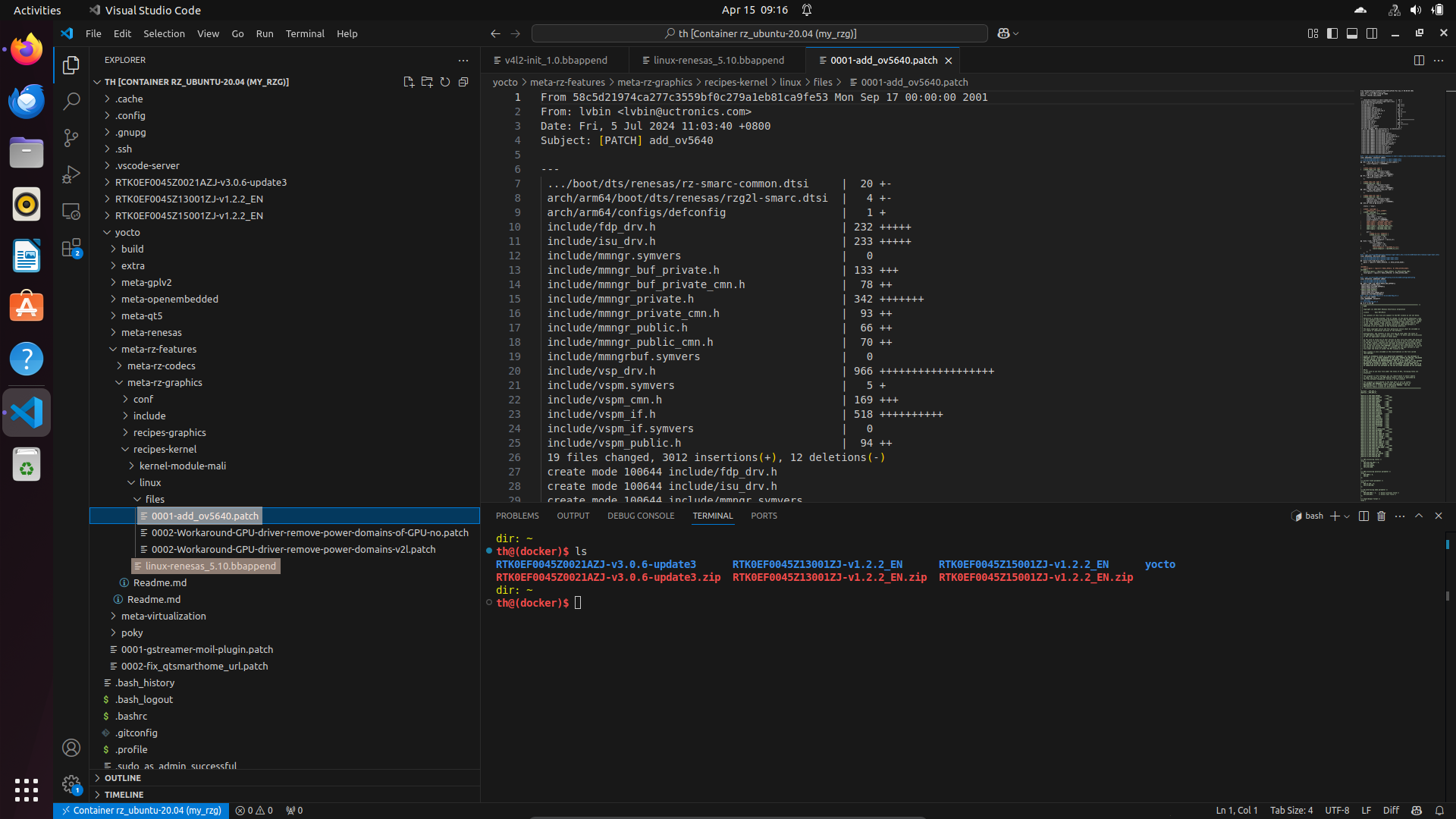Open Thunderbird Mail from the dock

pos(27,101)
